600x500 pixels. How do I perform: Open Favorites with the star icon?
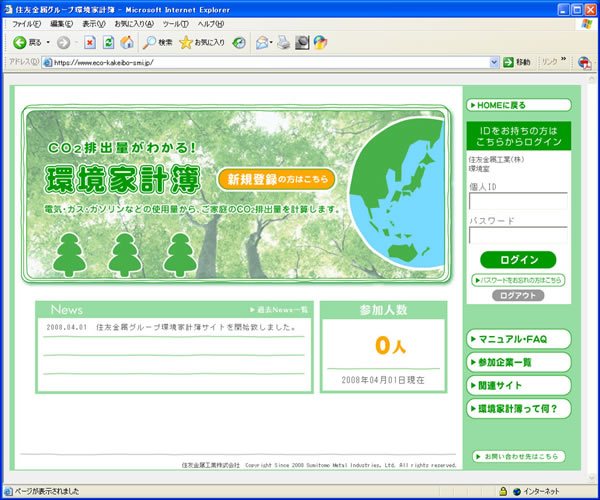(x=186, y=42)
